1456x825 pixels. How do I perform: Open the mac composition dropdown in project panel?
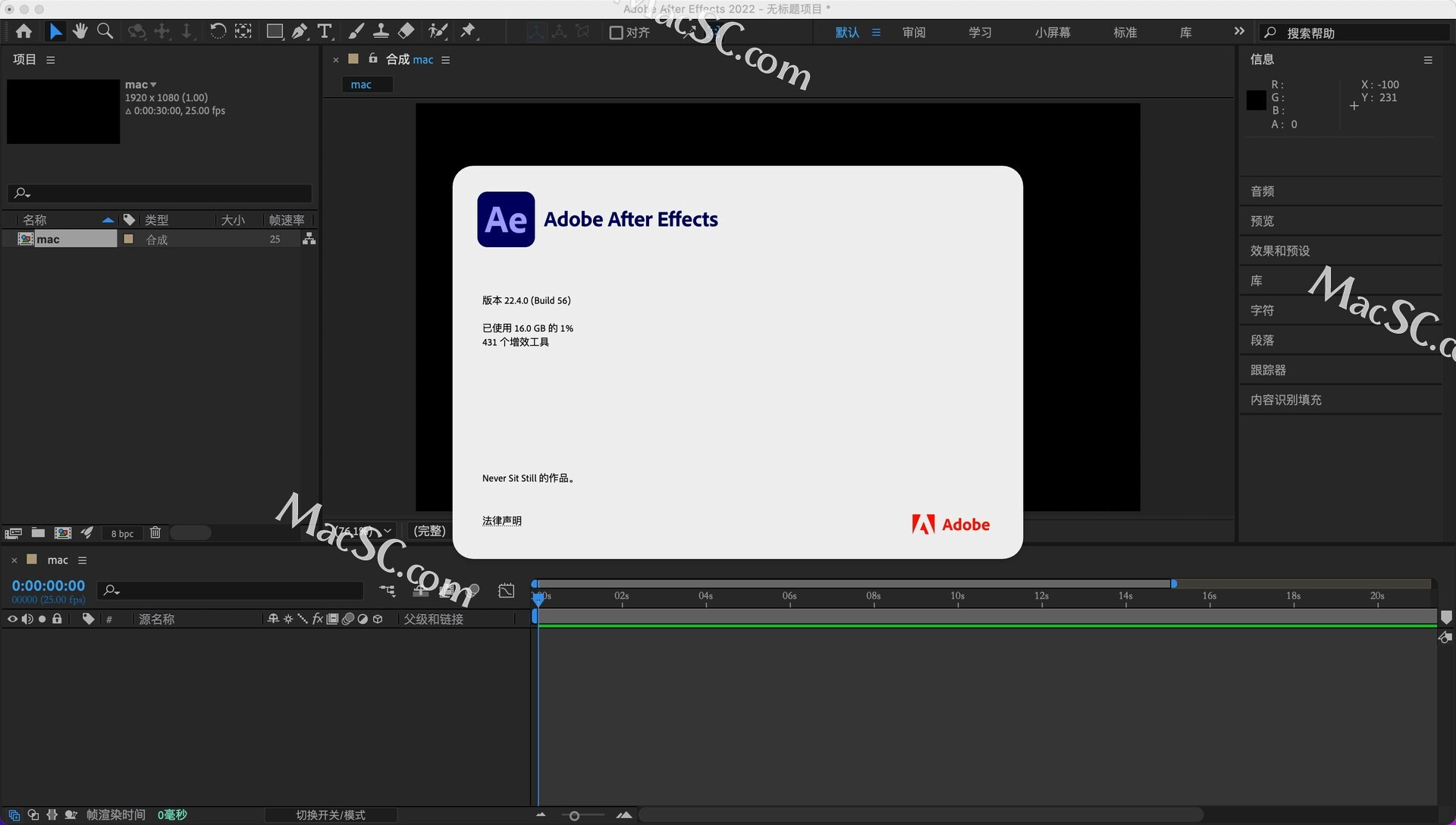(154, 84)
